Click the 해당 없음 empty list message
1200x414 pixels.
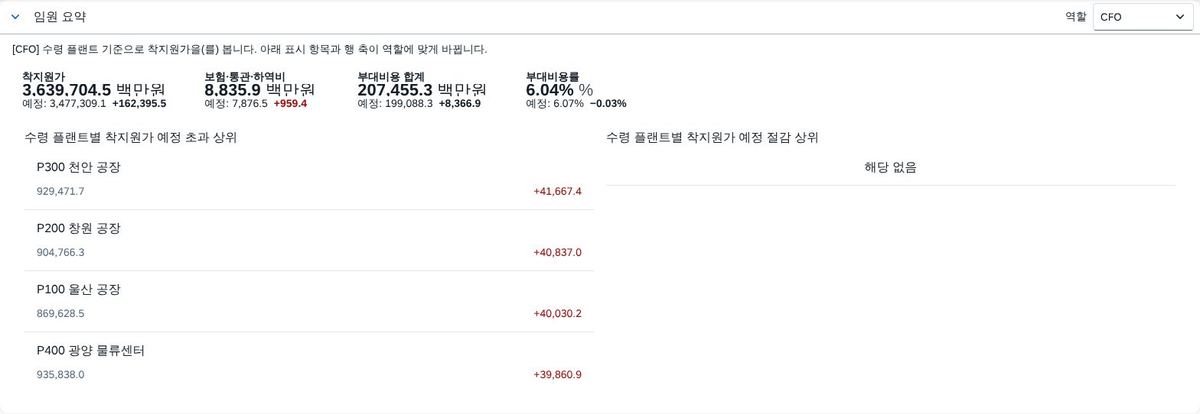890,167
